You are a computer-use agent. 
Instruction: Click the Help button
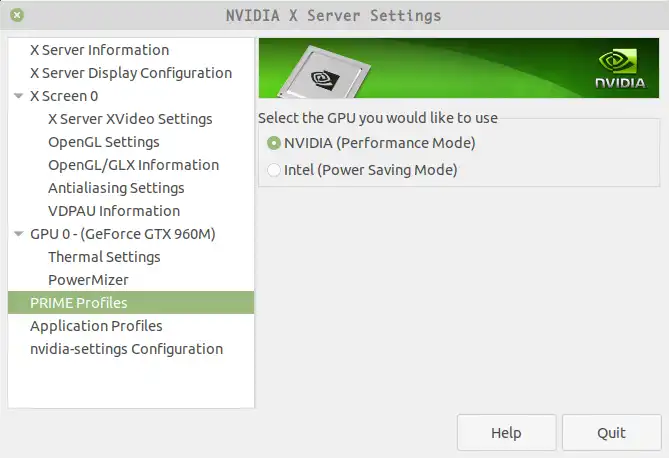tap(506, 433)
